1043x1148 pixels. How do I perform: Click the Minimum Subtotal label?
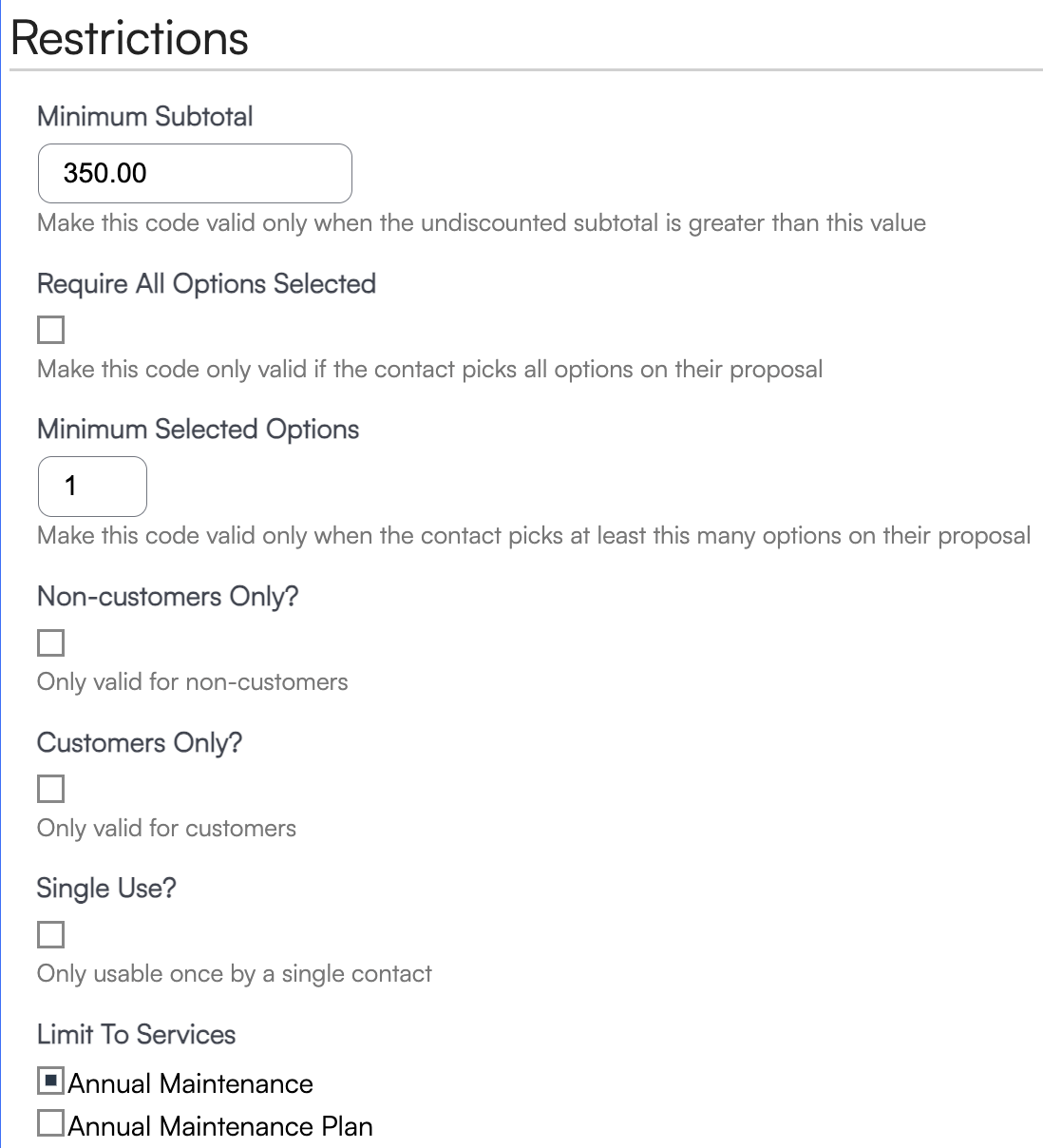145,117
